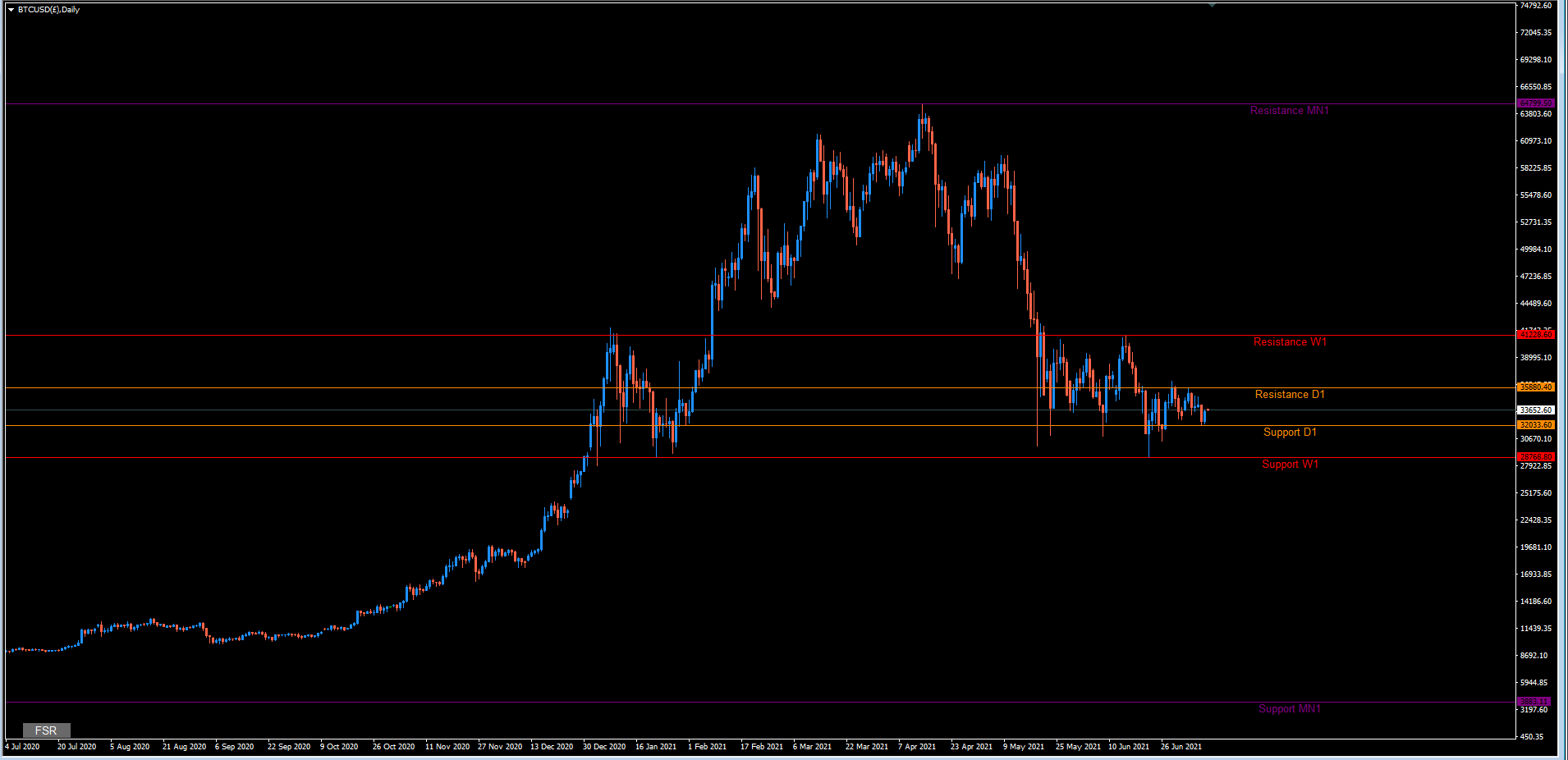Select the Support MN1 label
Viewport: 1568px width, 760px height.
tap(1290, 709)
